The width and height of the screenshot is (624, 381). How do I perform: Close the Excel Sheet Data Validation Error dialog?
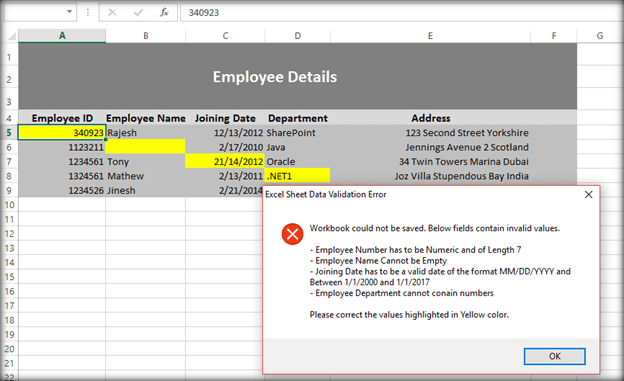(589, 194)
